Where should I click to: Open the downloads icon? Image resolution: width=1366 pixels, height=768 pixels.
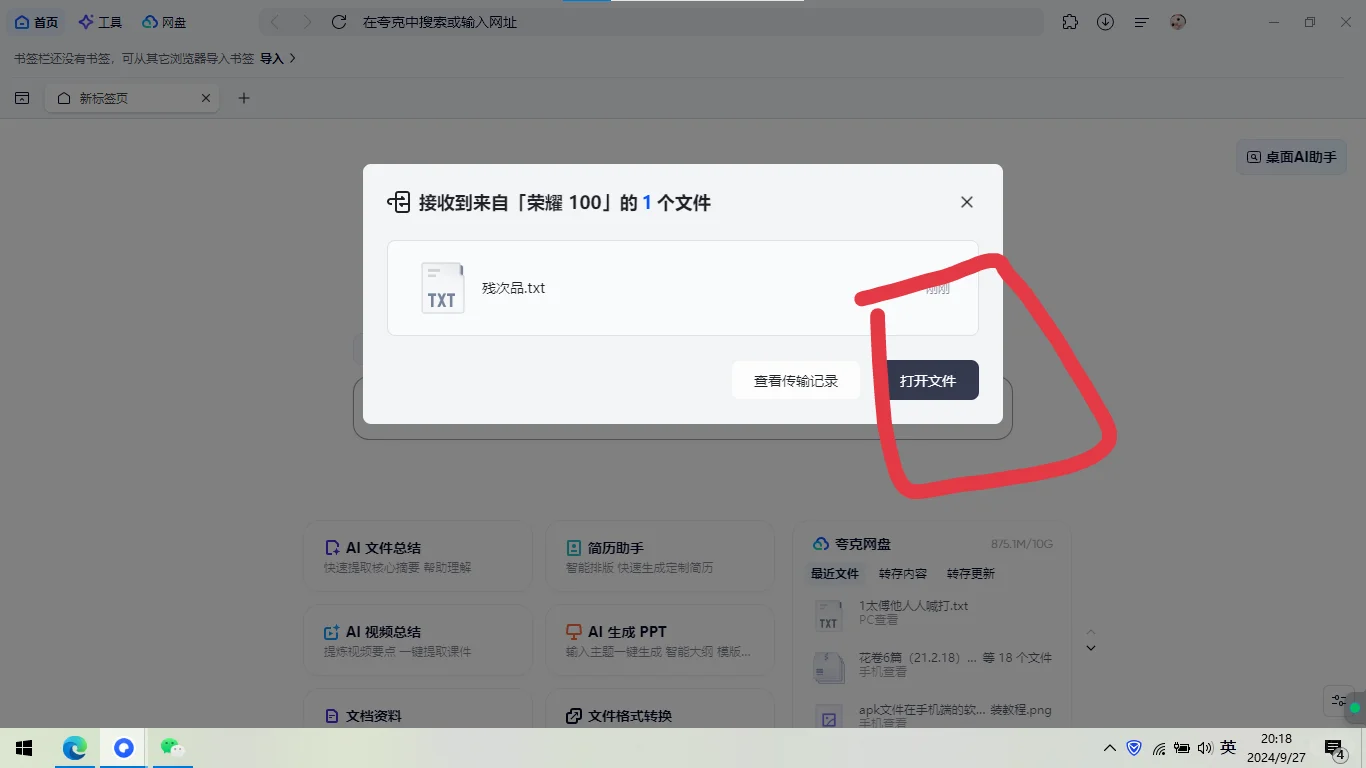pos(1105,22)
